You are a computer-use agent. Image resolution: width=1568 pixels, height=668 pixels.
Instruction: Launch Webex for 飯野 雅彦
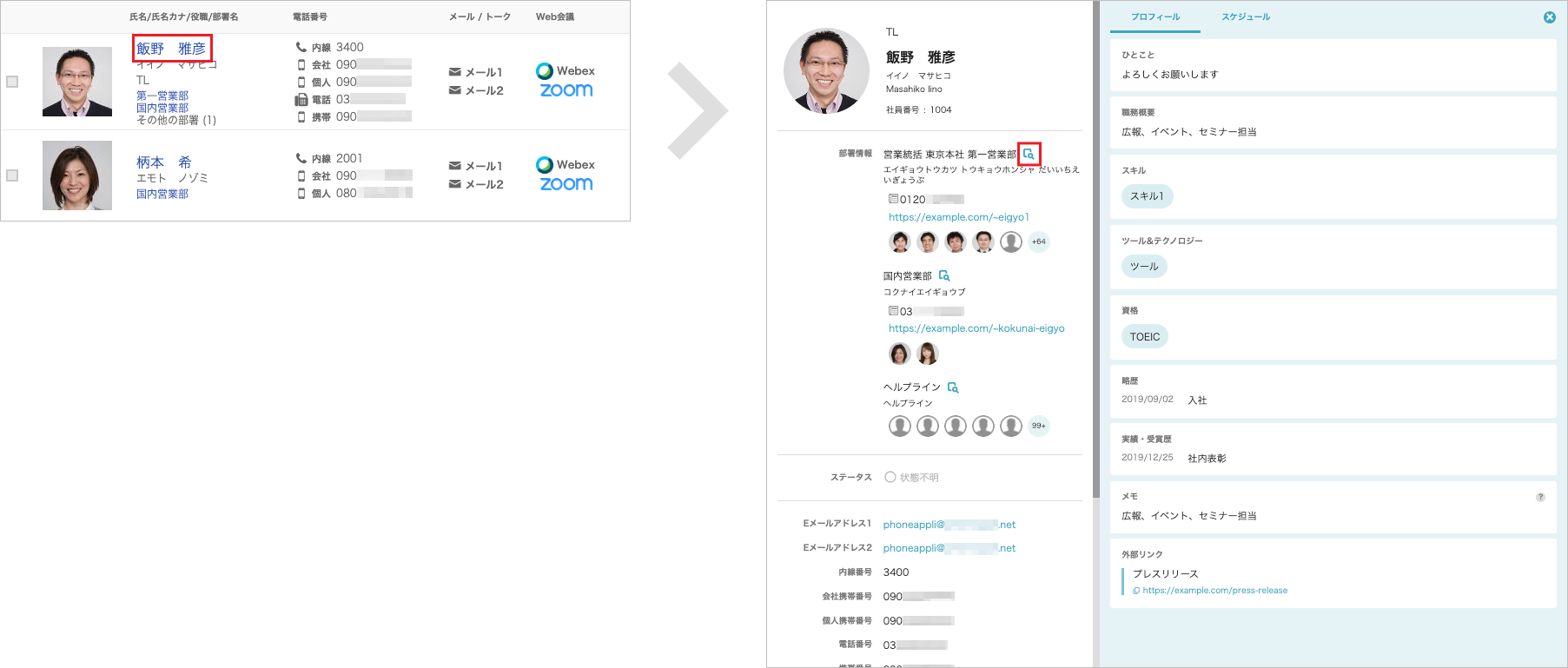tap(566, 71)
